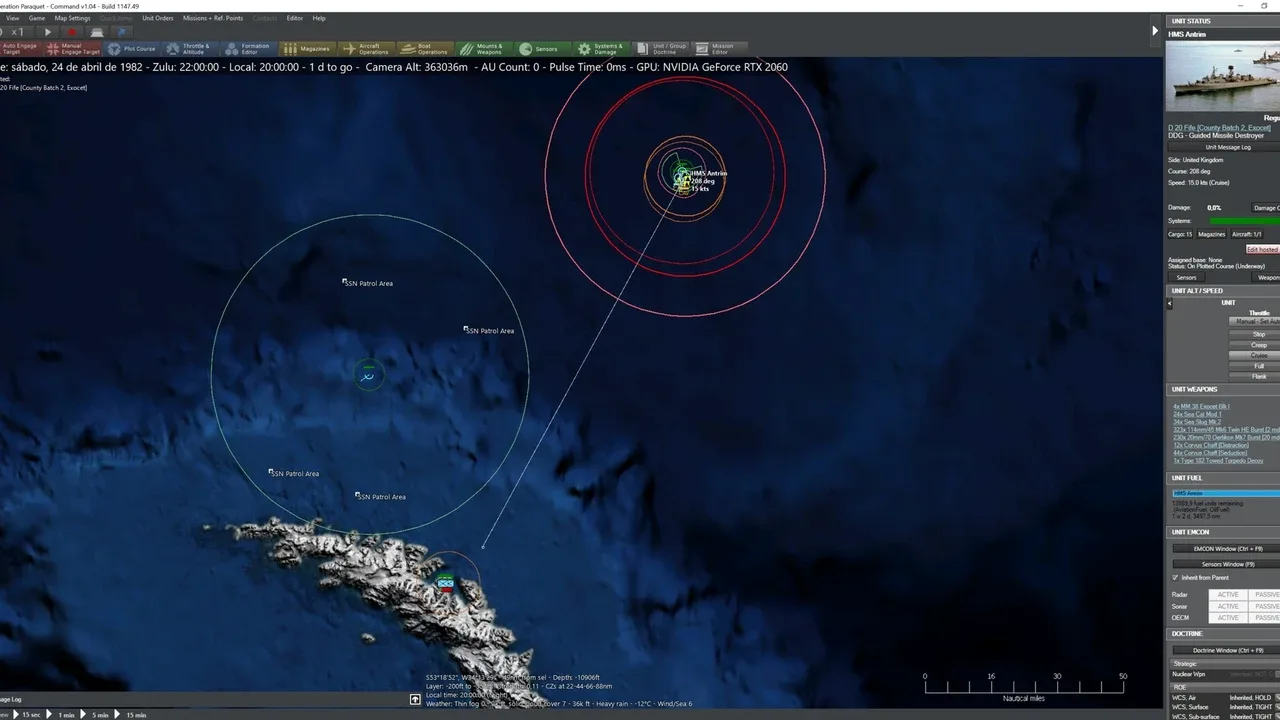Click the Unit Message Log button
This screenshot has height=720, width=1280.
pyautogui.click(x=1227, y=147)
